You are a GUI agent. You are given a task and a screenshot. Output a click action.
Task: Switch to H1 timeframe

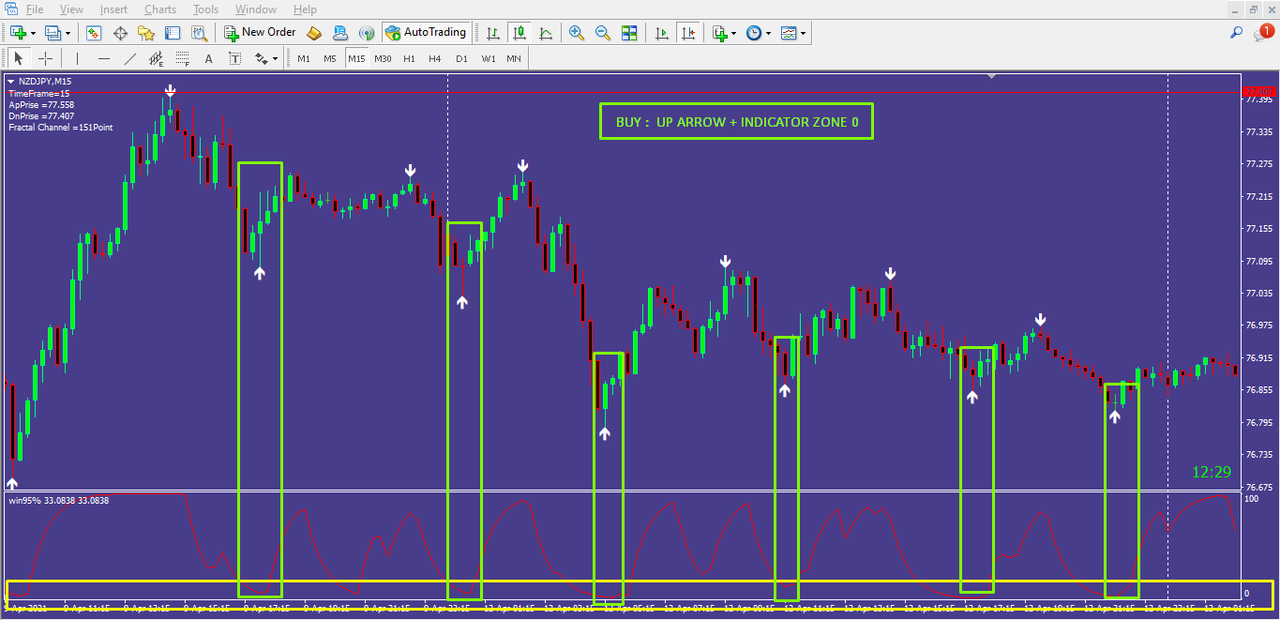[x=409, y=58]
